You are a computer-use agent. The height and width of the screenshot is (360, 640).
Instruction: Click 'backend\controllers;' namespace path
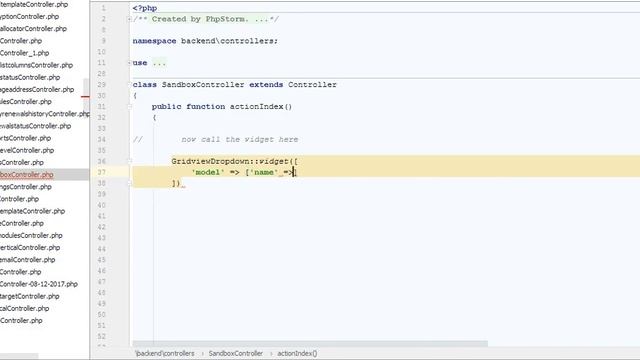(x=229, y=41)
